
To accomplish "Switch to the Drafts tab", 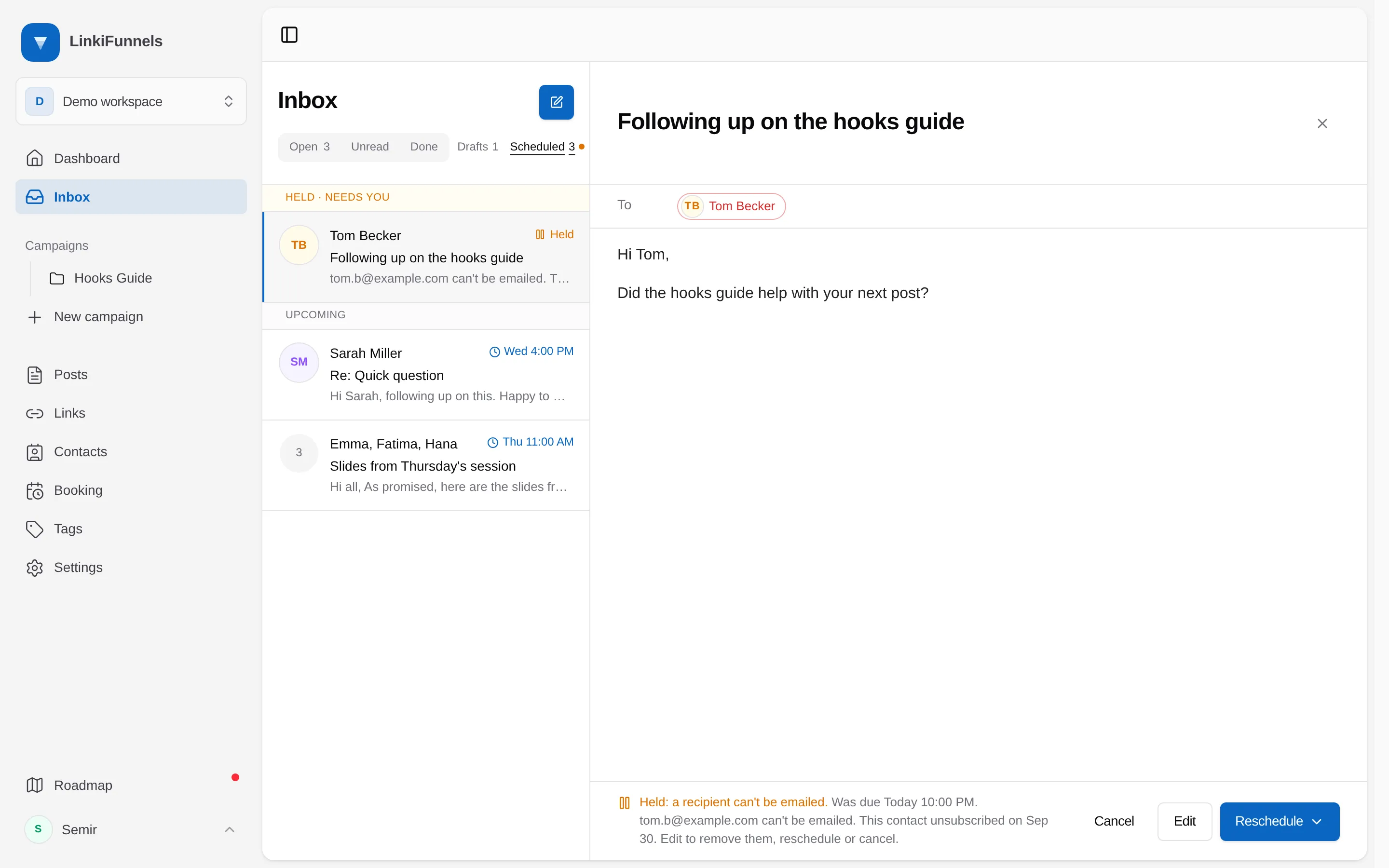I will coord(477,147).
